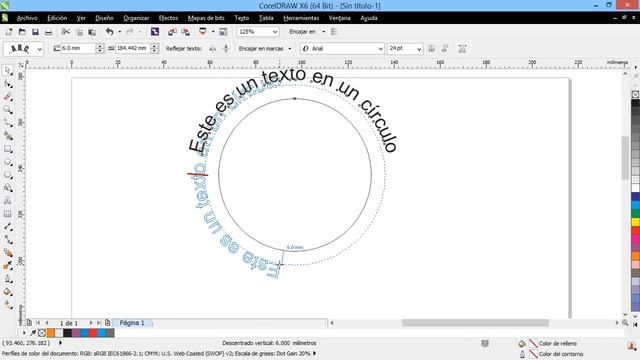640x360 pixels.
Task: Open the search content icon
Action: [x=155, y=31]
